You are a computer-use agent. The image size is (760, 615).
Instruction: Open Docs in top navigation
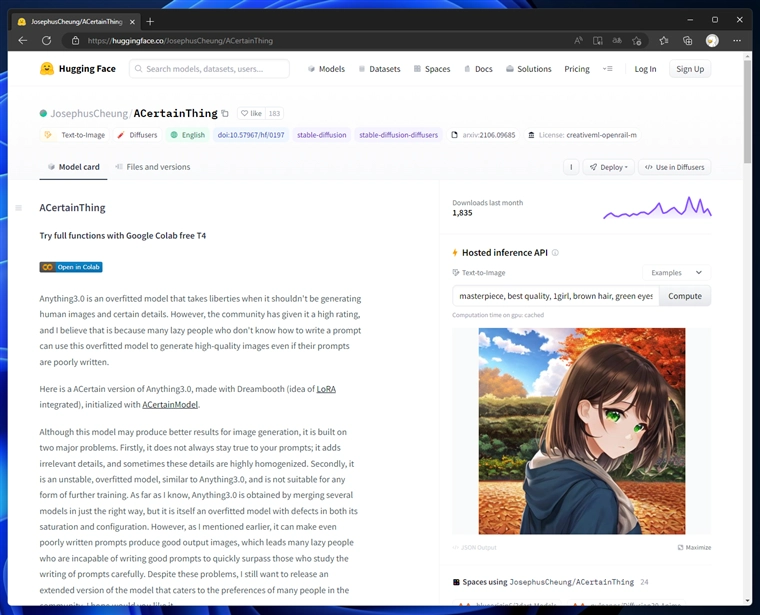[x=478, y=69]
